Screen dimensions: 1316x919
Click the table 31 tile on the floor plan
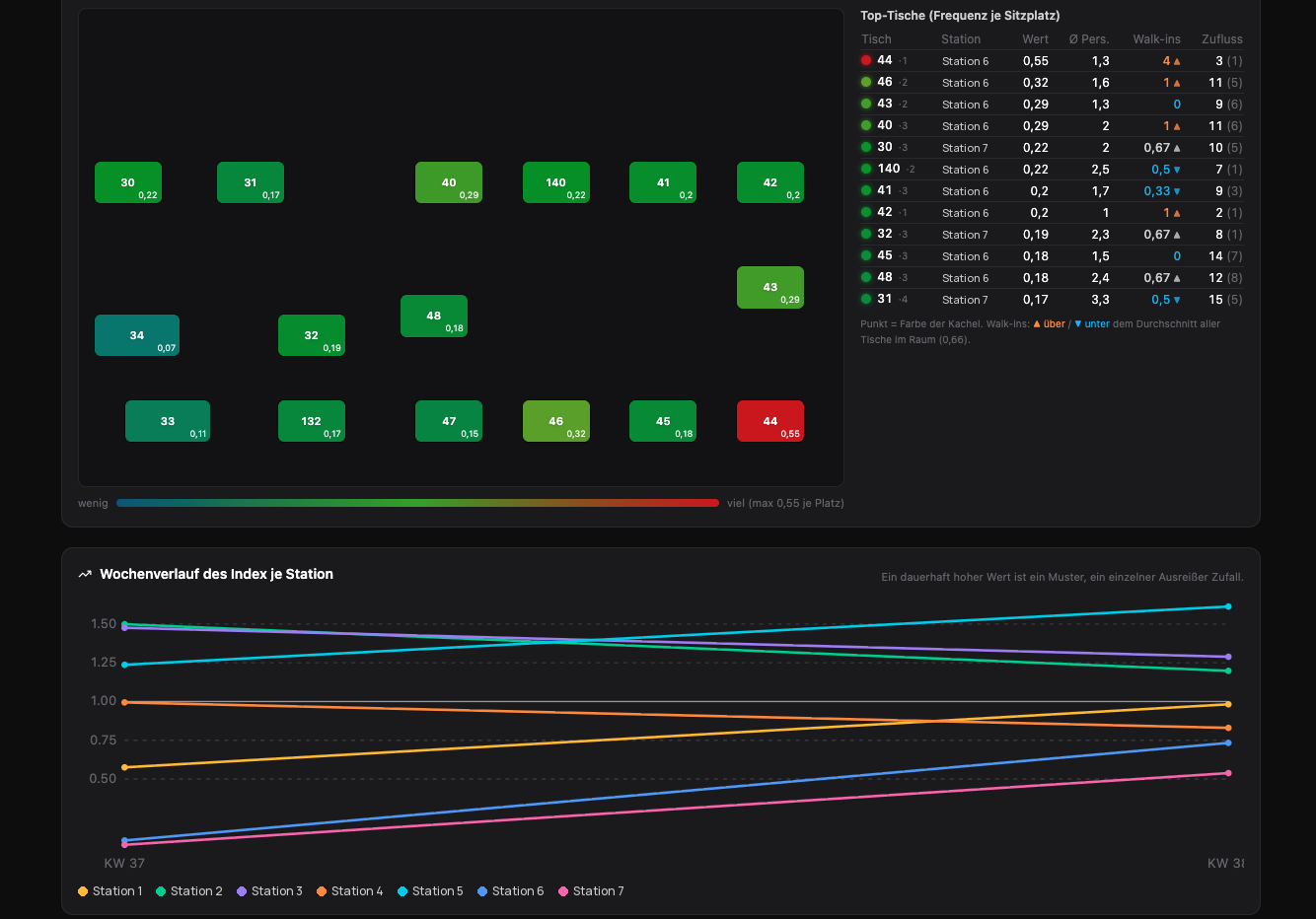coord(251,182)
